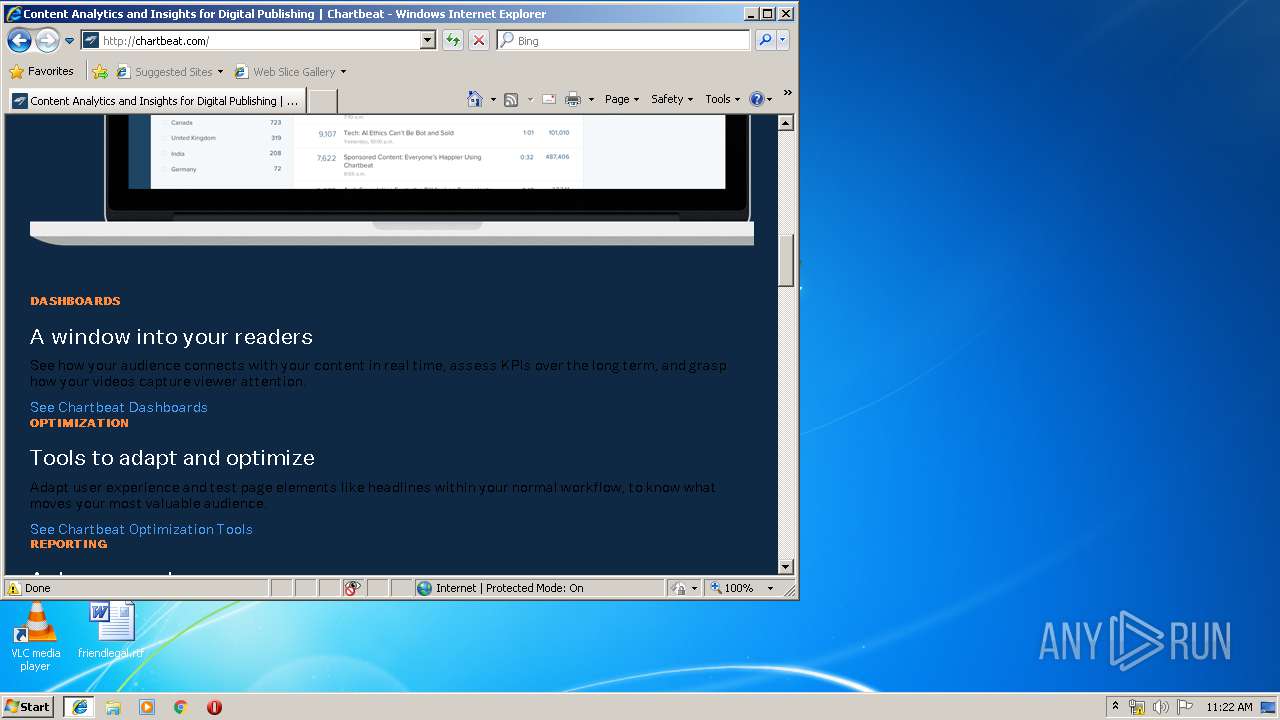Click the Home page icon
The image size is (1280, 720).
point(475,99)
